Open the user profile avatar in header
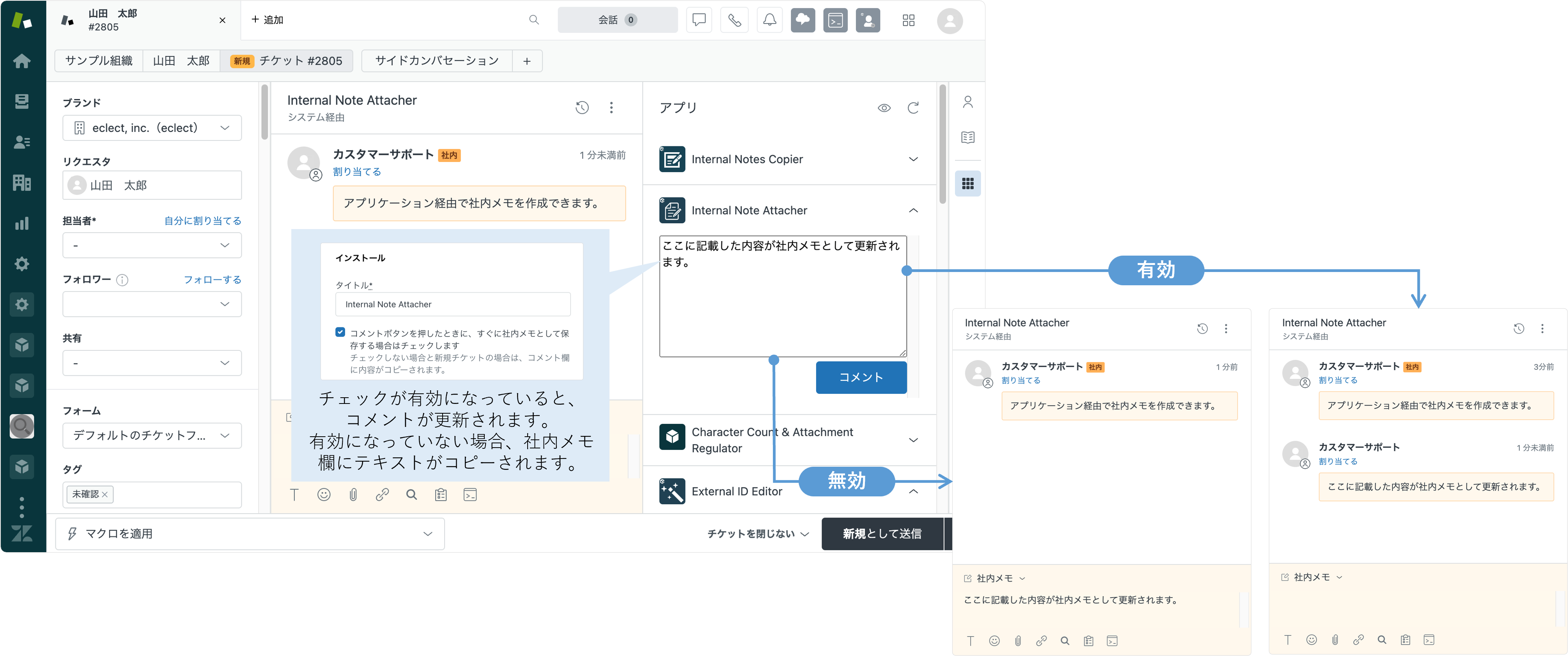The width and height of the screenshot is (1568, 656). [x=950, y=20]
